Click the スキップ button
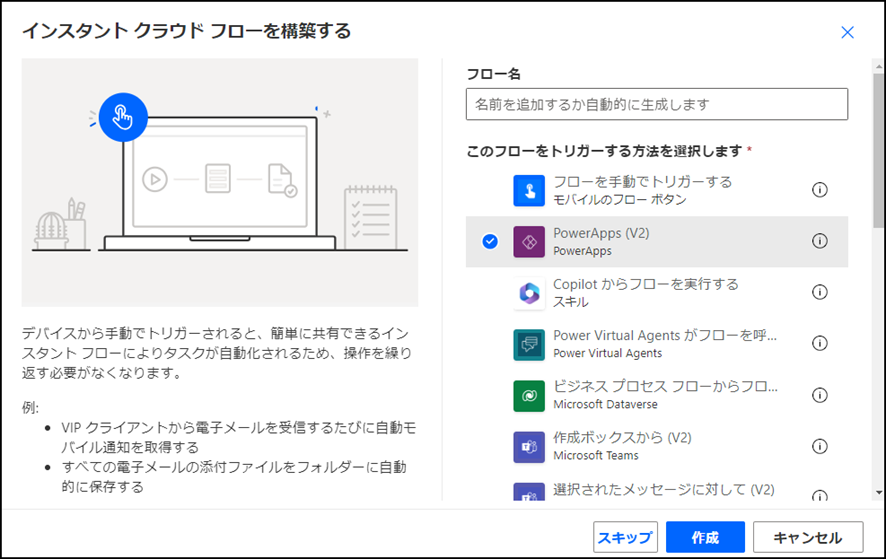Image resolution: width=886 pixels, height=559 pixels. coord(625,537)
